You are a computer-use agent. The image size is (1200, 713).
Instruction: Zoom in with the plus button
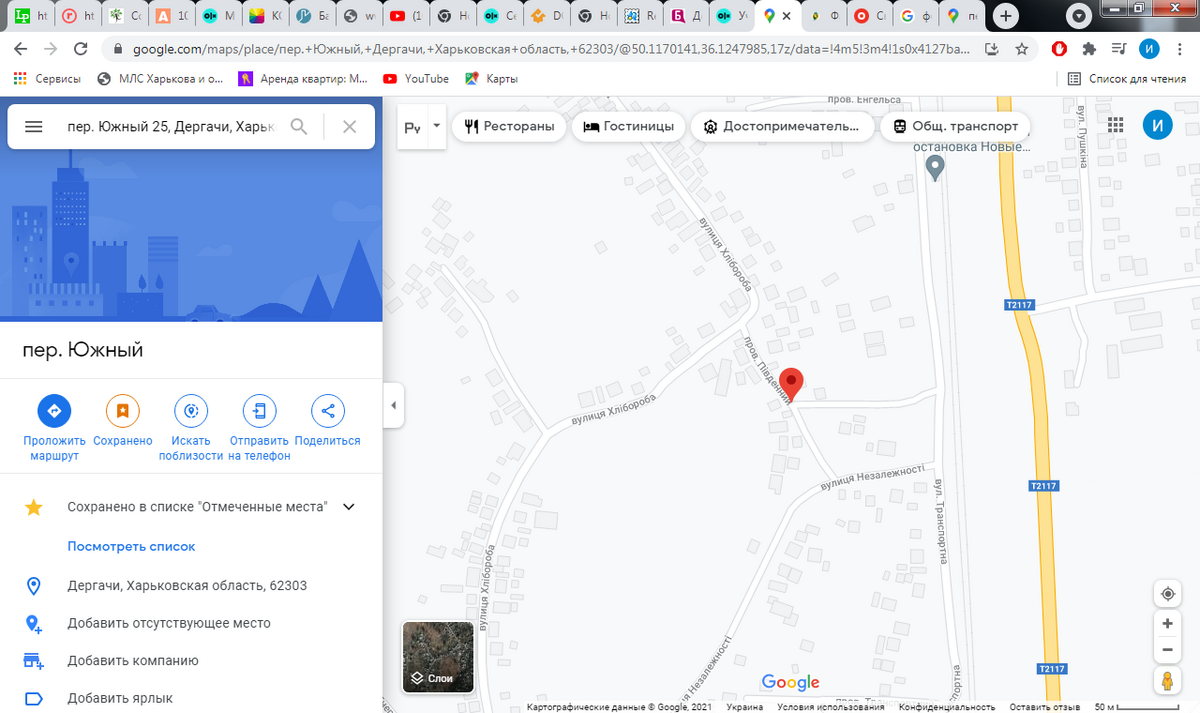coord(1167,623)
